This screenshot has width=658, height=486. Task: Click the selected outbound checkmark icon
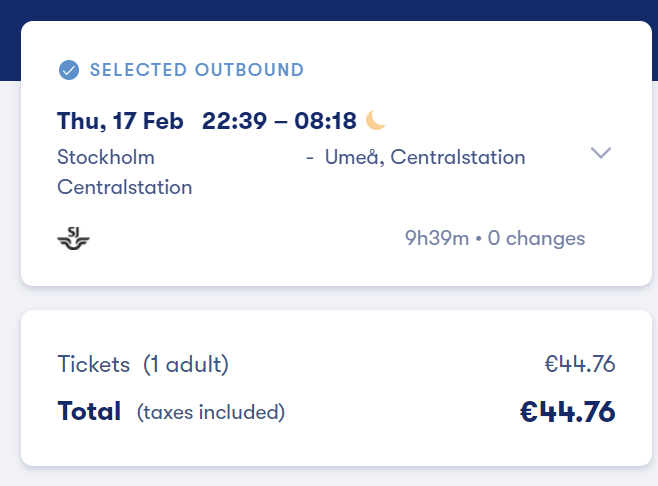pos(69,70)
